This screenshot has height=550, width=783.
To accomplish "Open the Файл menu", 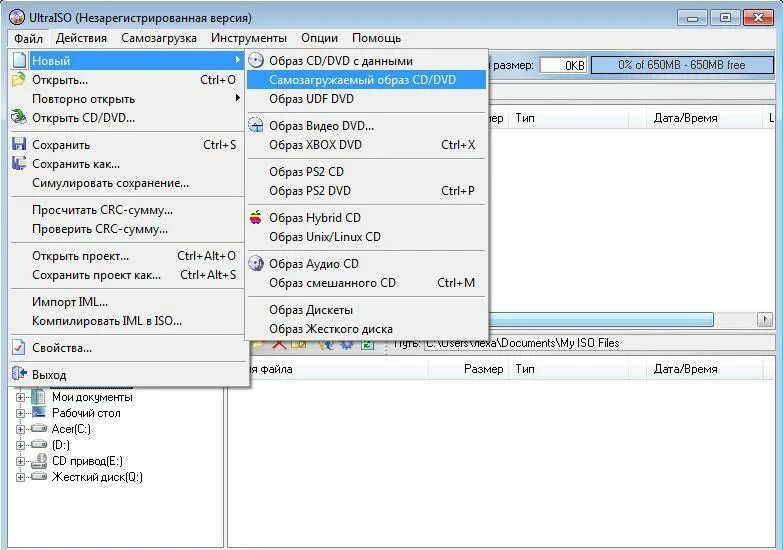I will tap(28, 38).
